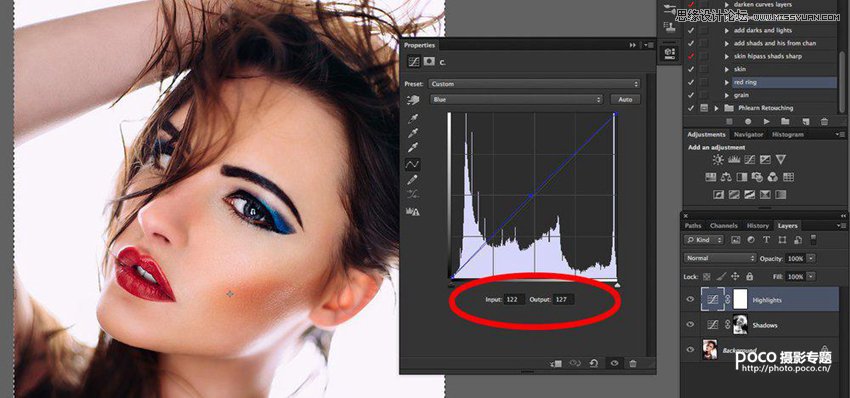Click the view previous state icon
This screenshot has height=398, width=850.
tap(575, 363)
